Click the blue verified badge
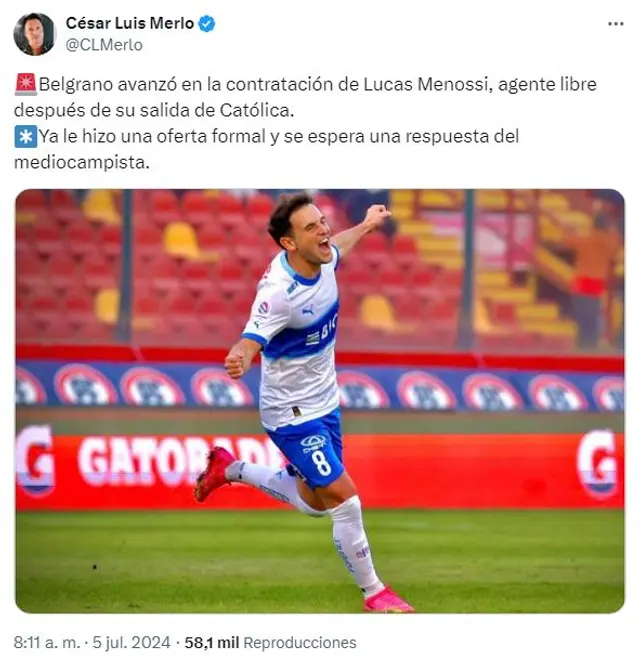 click(206, 24)
